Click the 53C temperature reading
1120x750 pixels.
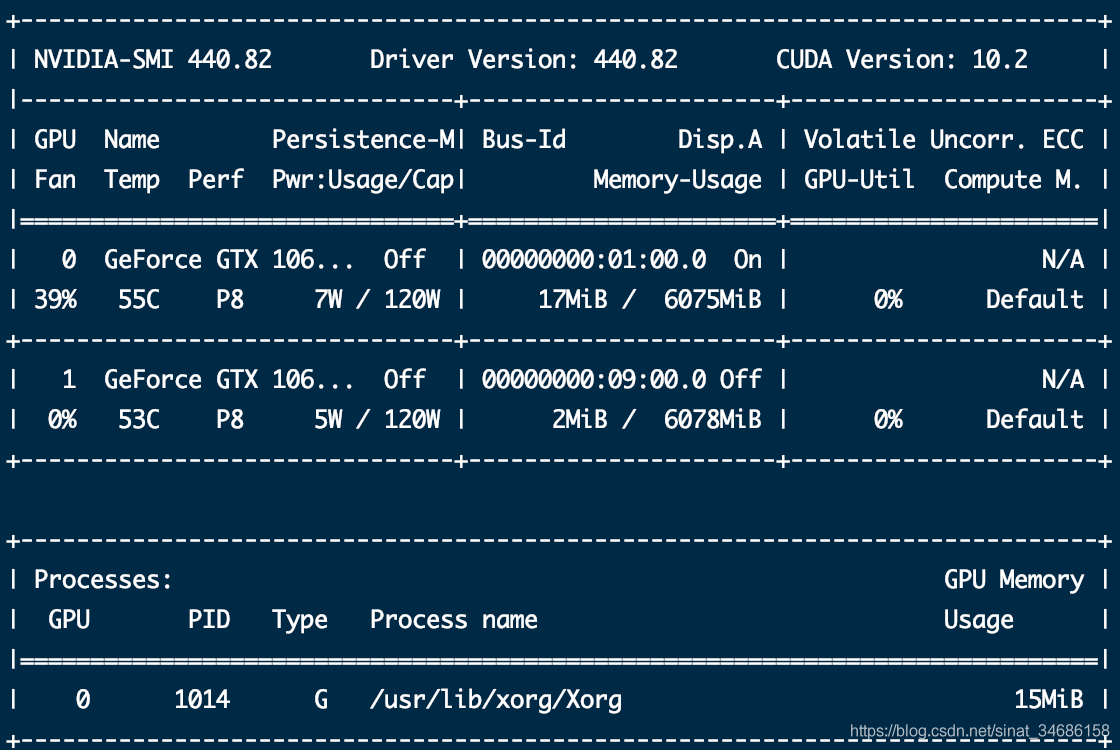[x=138, y=420]
